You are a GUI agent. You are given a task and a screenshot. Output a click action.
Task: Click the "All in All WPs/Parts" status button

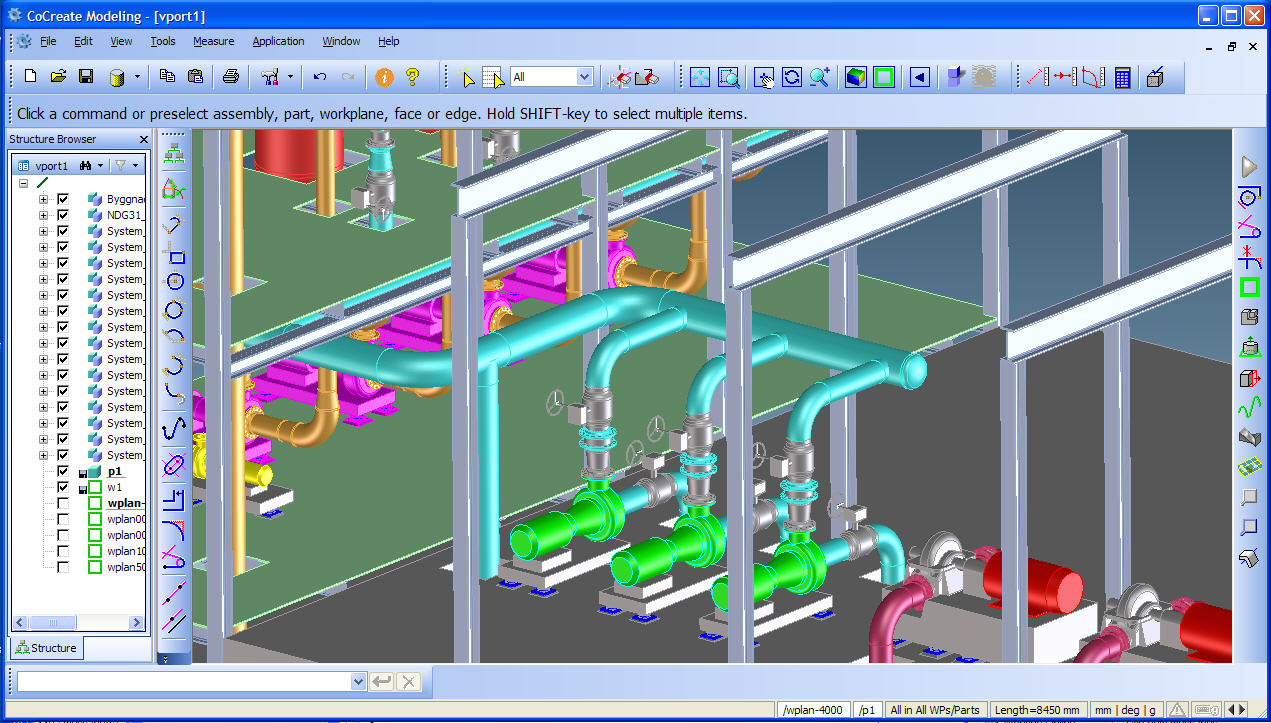coord(936,709)
